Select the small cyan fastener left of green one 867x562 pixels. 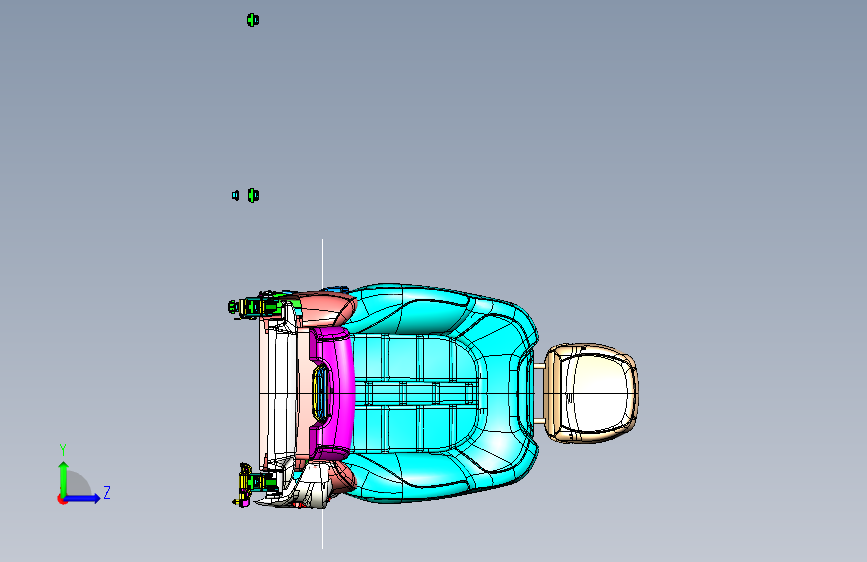tap(236, 195)
